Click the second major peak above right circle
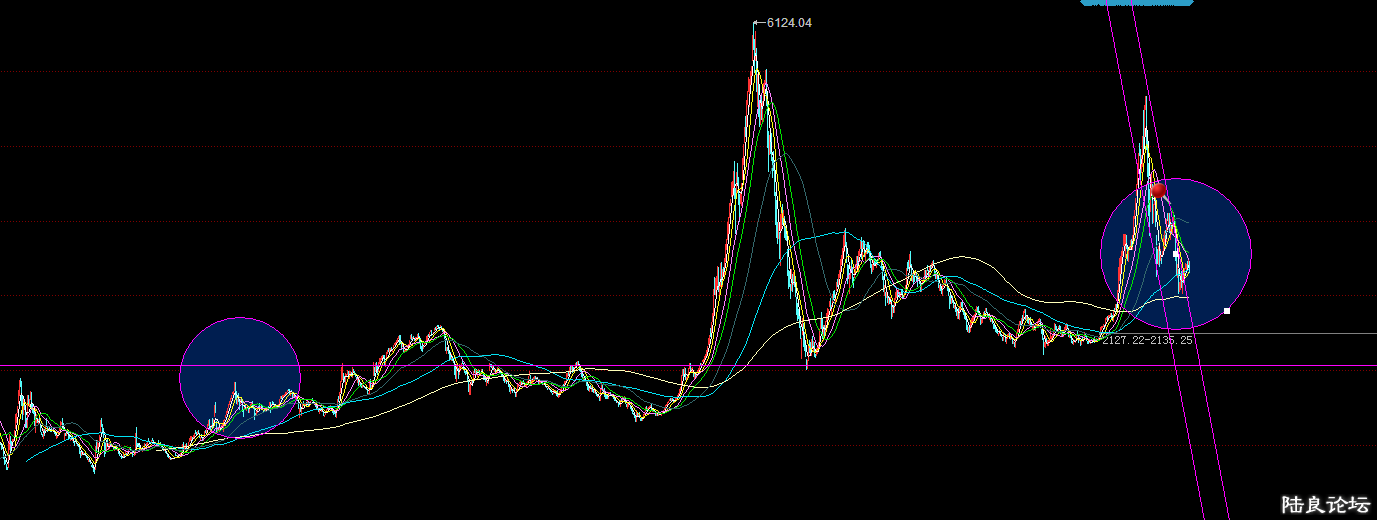1377x520 pixels. click(1146, 102)
